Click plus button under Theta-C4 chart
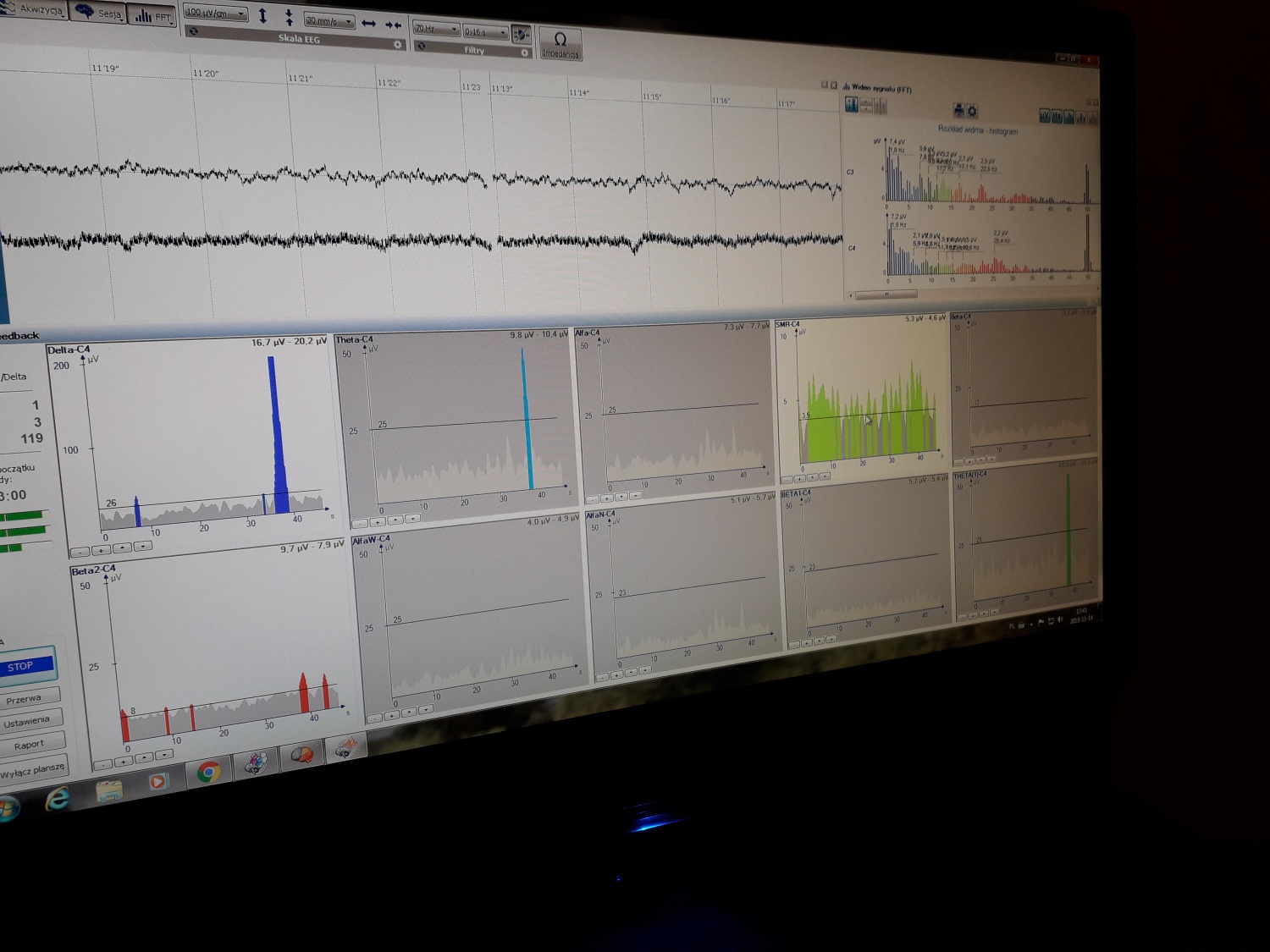This screenshot has width=1270, height=952. click(x=378, y=522)
